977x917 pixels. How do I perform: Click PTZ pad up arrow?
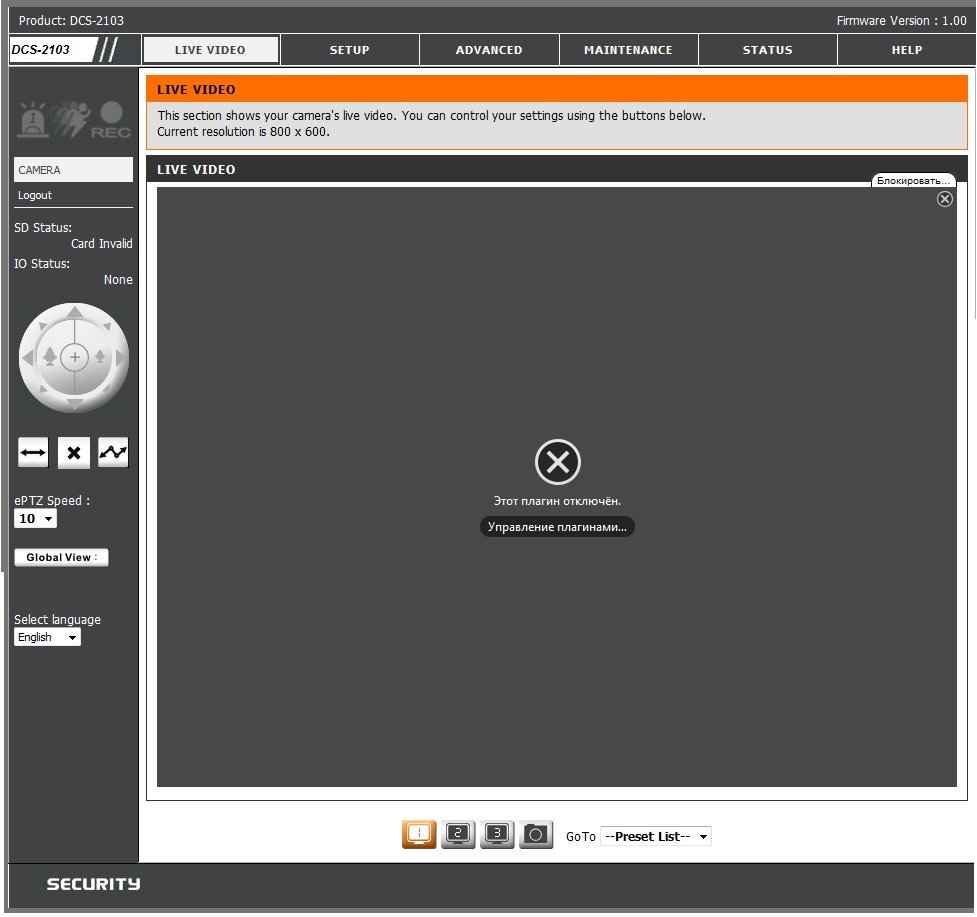(x=74, y=313)
